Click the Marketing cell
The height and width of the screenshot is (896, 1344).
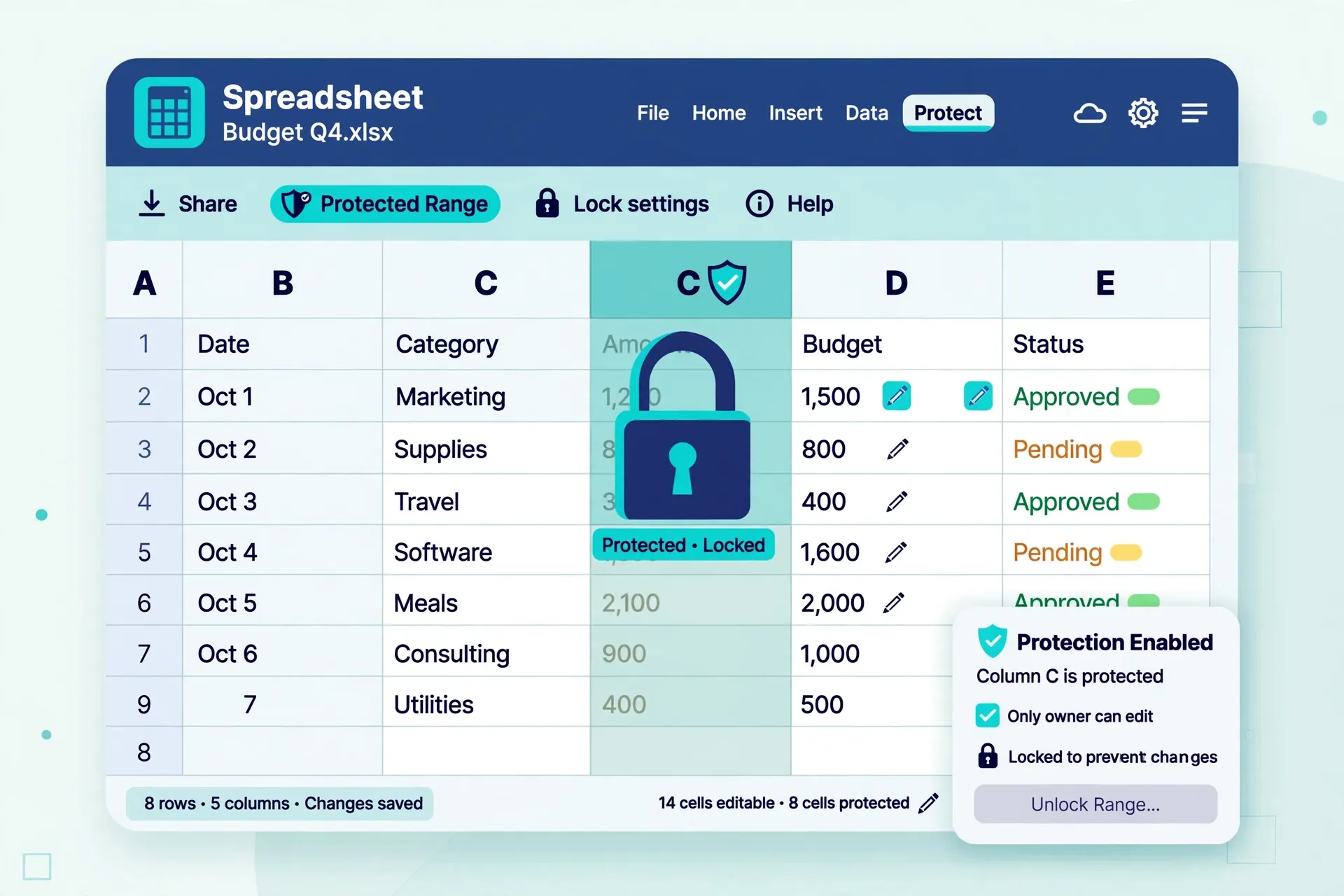point(486,396)
